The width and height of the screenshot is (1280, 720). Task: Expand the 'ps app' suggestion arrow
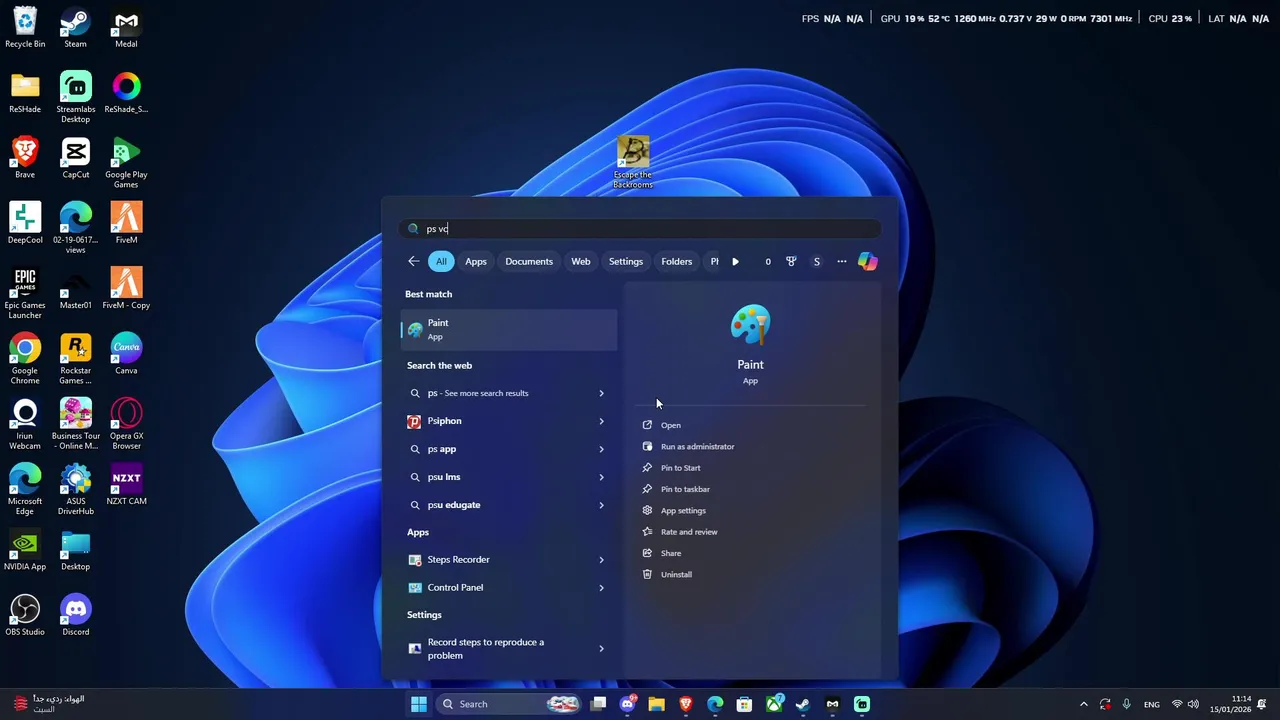coord(601,449)
